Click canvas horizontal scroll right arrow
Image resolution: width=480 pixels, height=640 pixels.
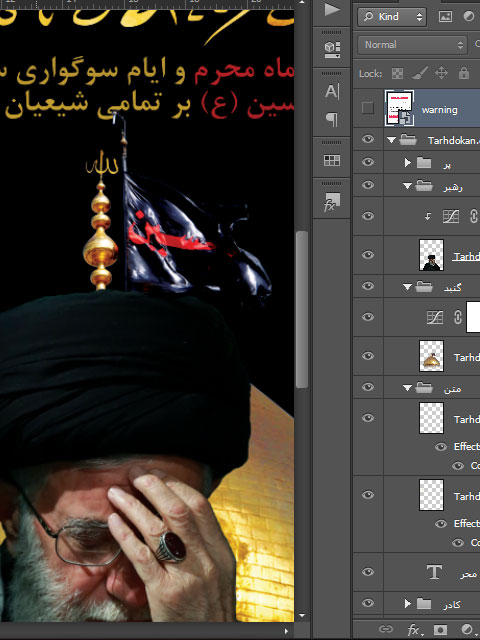pos(286,631)
